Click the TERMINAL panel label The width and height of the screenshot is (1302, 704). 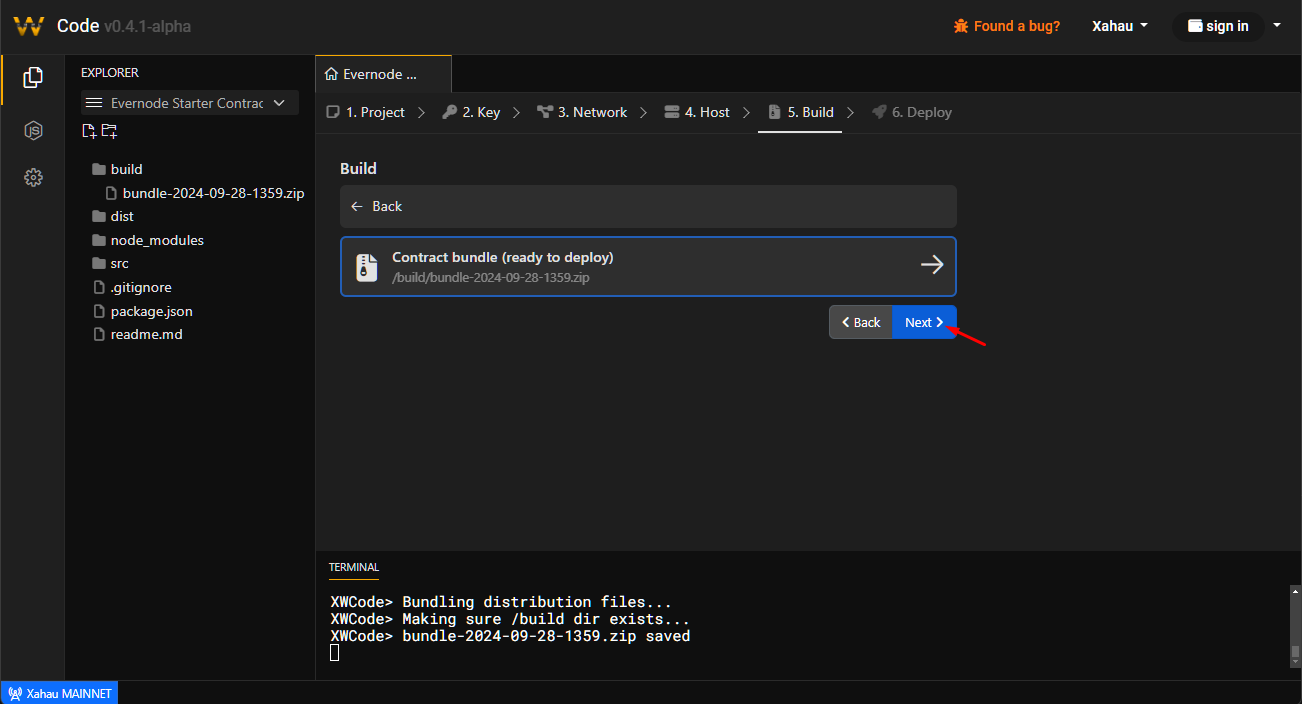pyautogui.click(x=354, y=567)
